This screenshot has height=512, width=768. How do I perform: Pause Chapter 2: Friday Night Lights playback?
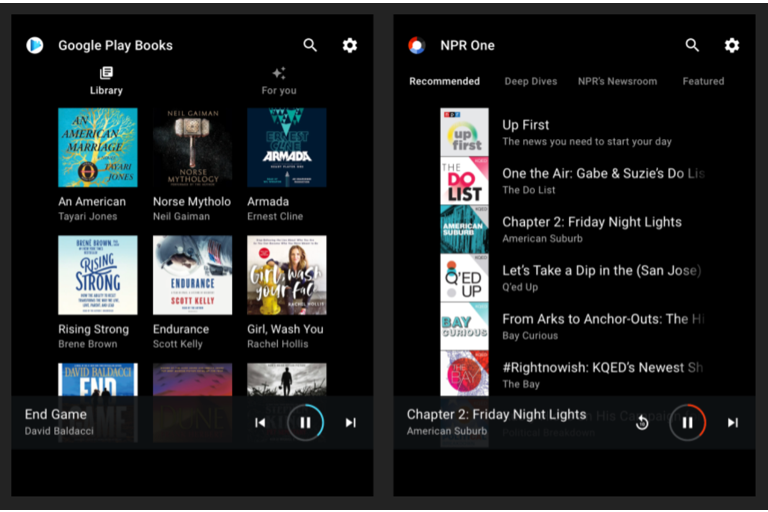coord(687,422)
